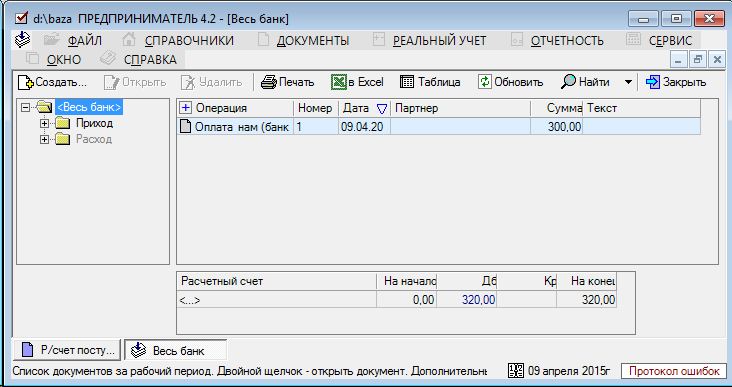The width and height of the screenshot is (732, 387).
Task: Click the plus icon in Операция header
Action: pos(186,108)
